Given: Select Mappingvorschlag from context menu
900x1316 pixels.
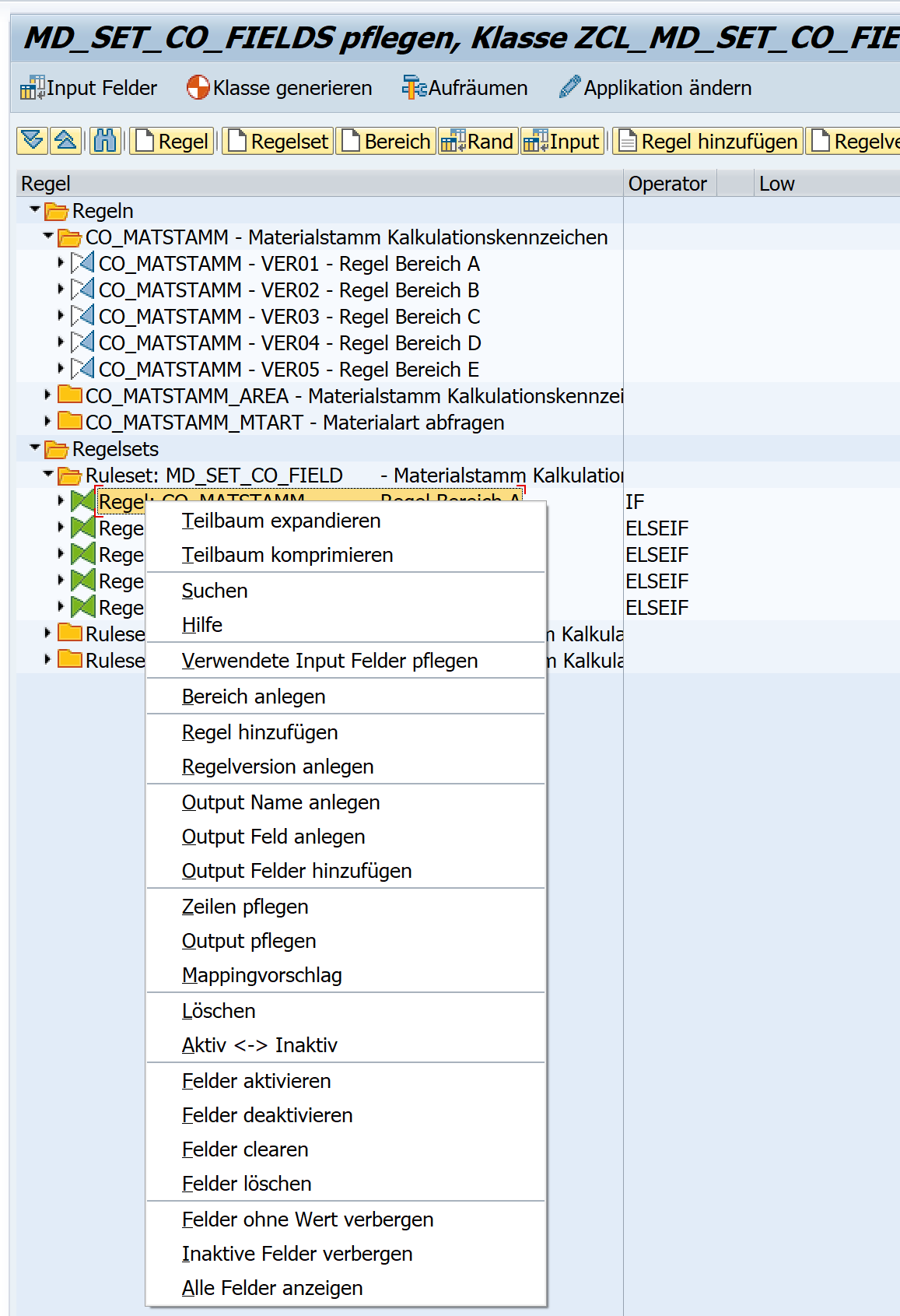Looking at the screenshot, I should [261, 975].
